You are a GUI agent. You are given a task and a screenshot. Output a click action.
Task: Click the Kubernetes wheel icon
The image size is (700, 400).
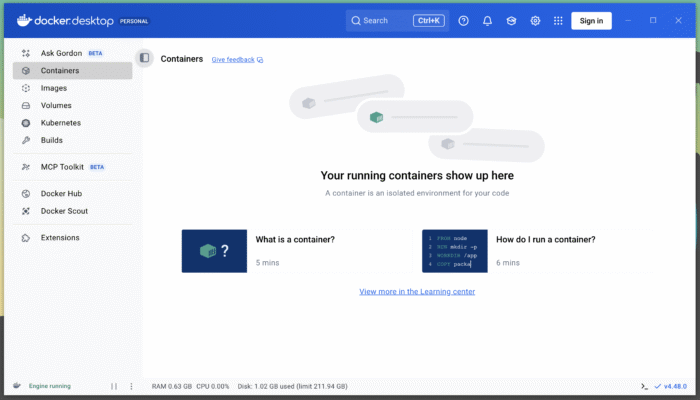click(26, 123)
